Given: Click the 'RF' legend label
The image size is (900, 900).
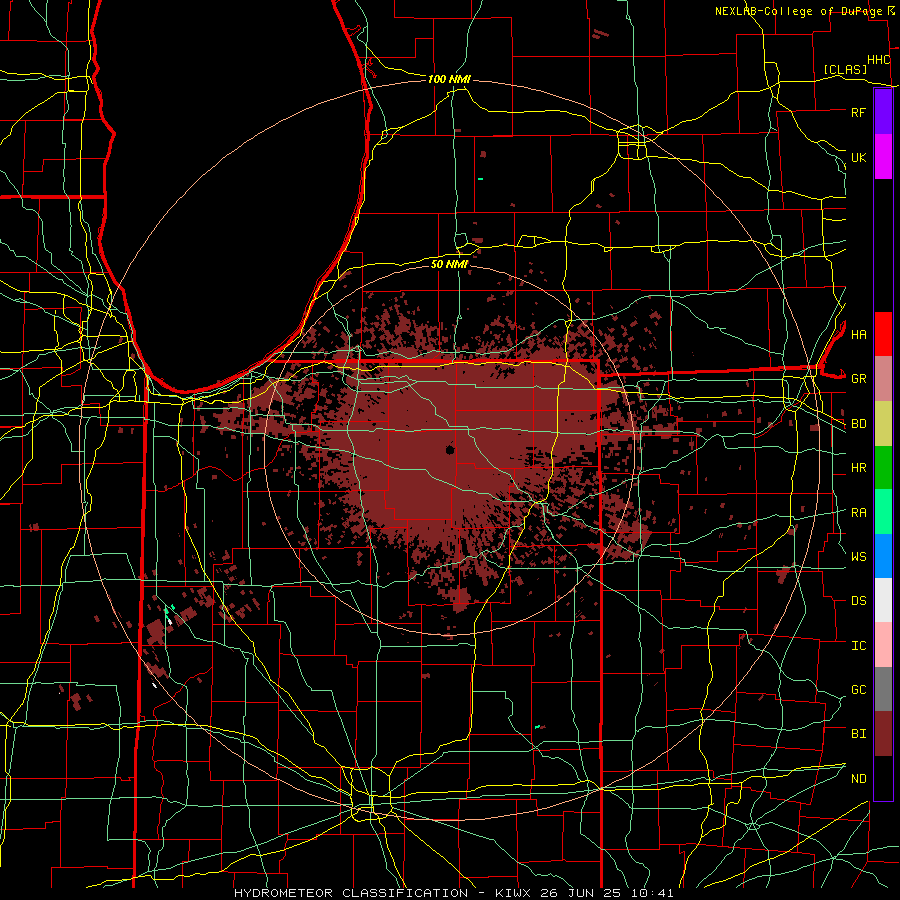Looking at the screenshot, I should [x=858, y=112].
